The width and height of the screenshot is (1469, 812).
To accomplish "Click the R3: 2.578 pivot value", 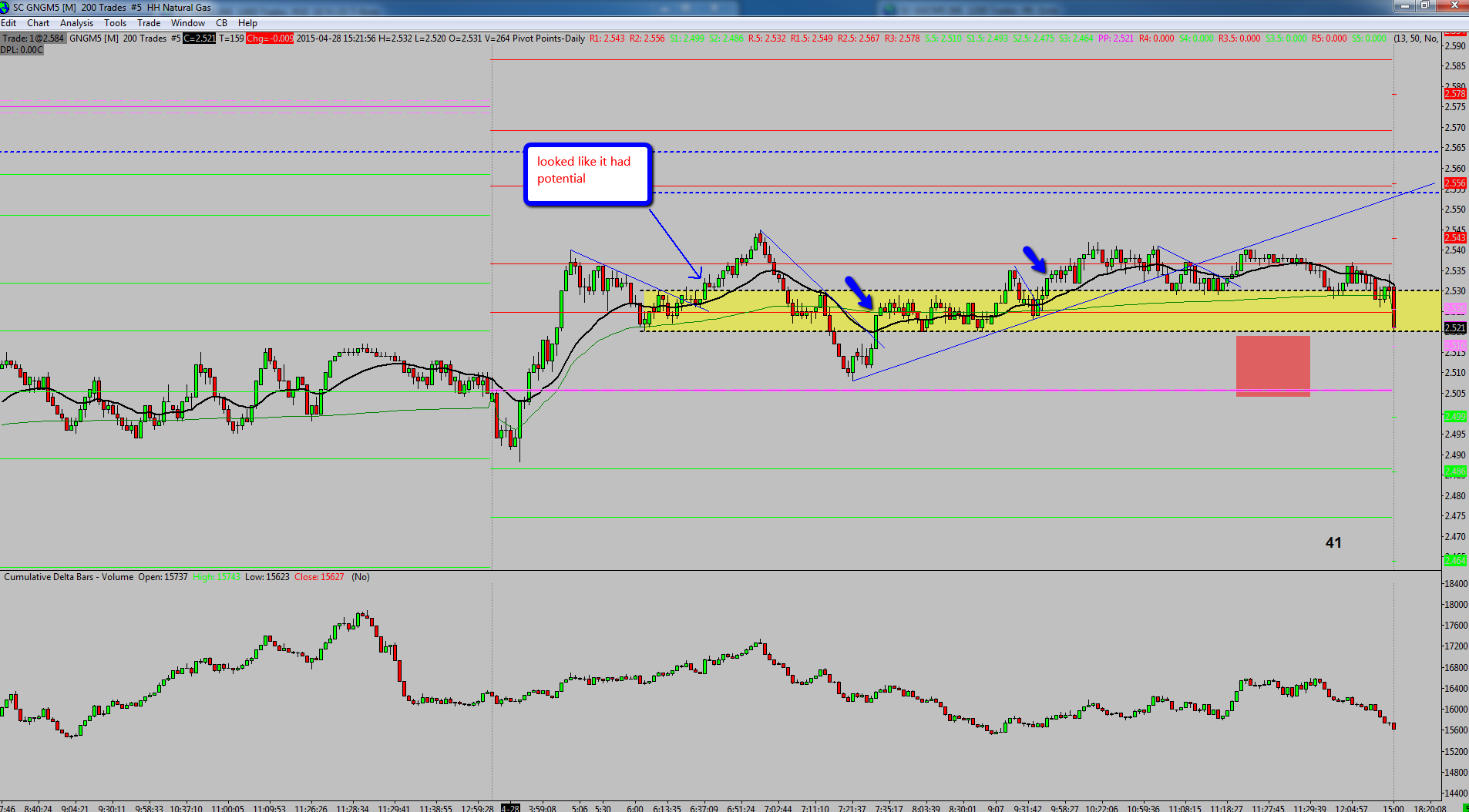I will tap(903, 39).
